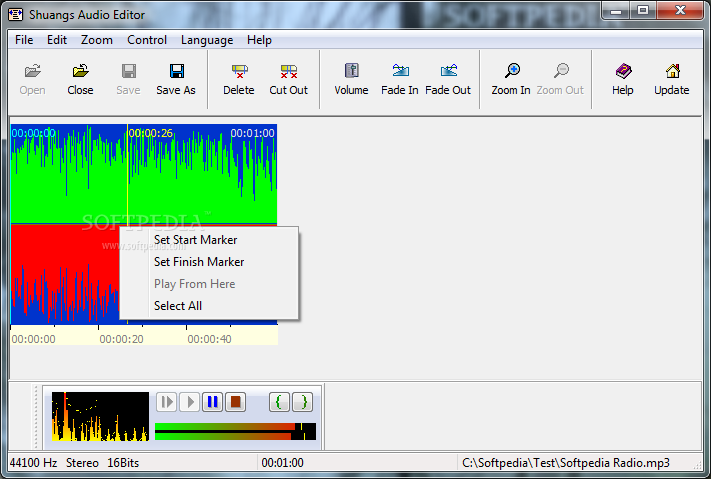Maximize the Shuangs Audio Editor window
Screen dimensions: 711x479
(x=643, y=10)
